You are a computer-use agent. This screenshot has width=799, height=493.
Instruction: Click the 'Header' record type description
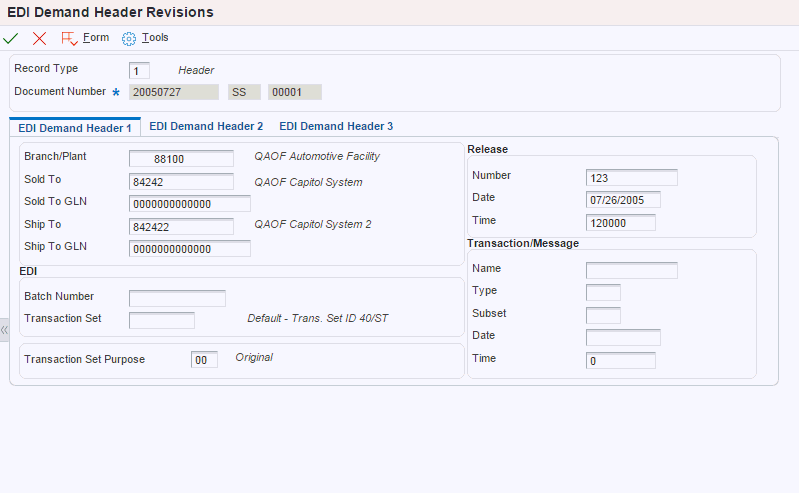coord(196,70)
